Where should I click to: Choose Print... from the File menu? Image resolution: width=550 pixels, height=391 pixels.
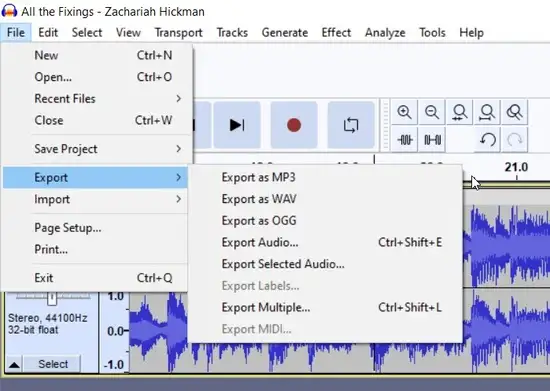click(x=95, y=250)
